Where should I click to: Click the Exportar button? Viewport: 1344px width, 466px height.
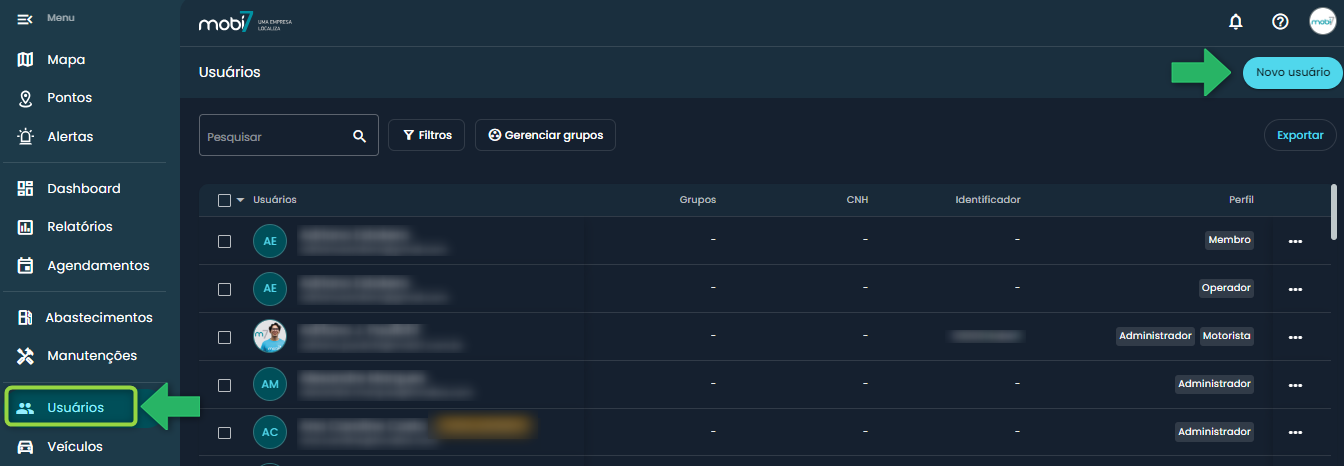pos(1300,135)
